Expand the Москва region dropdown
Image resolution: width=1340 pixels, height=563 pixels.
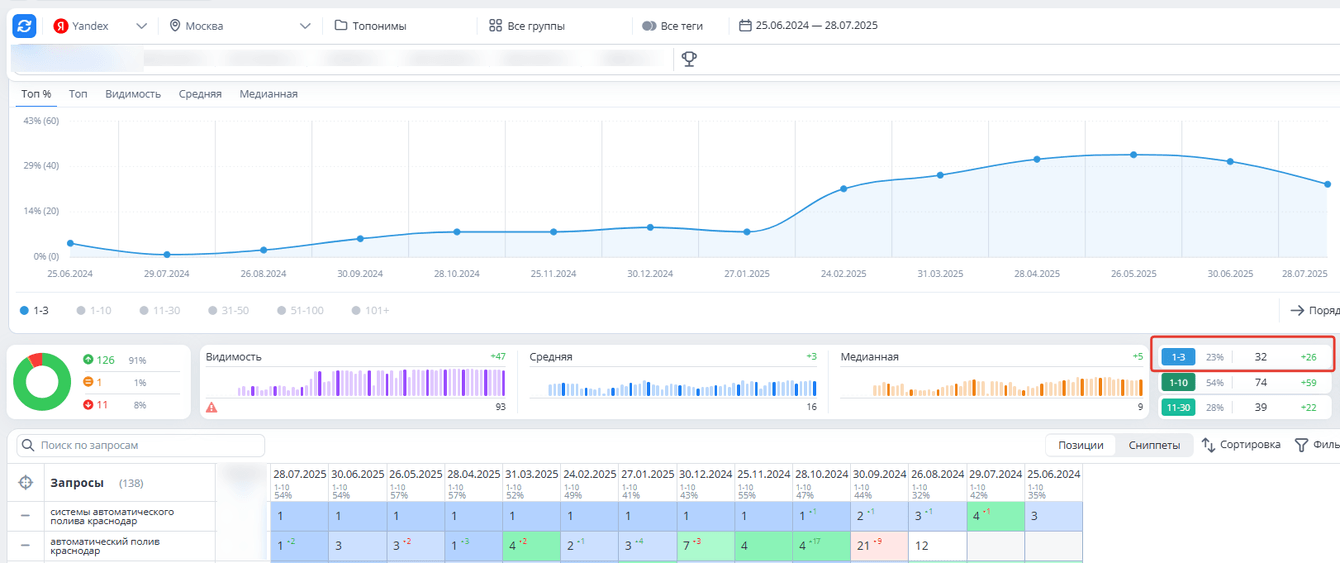tap(240, 26)
